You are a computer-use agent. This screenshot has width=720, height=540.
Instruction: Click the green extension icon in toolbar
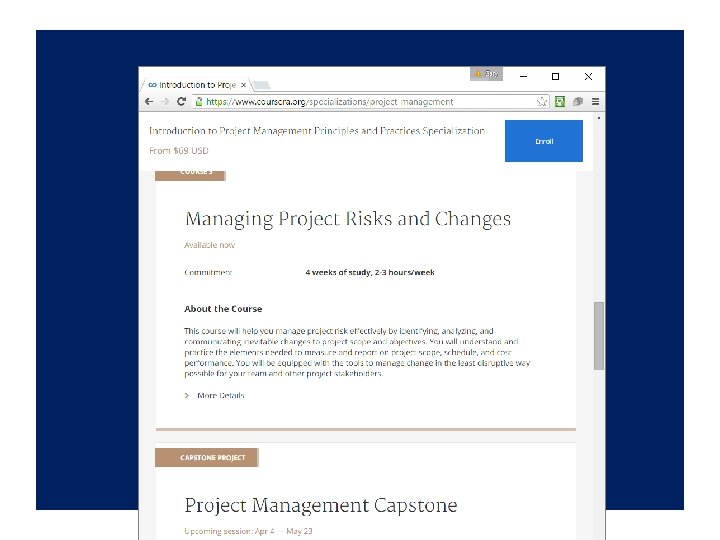point(560,101)
